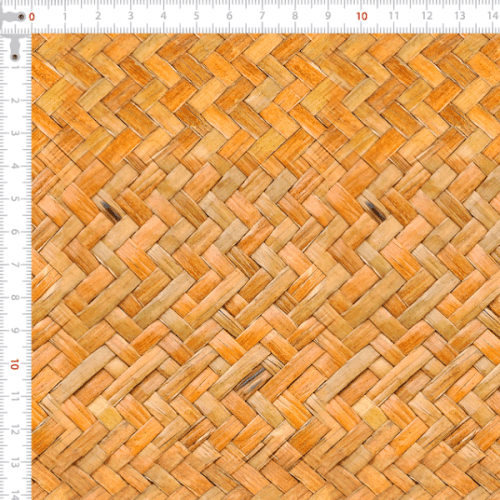The image size is (500, 500).
Task: Click the number 8 on left ruler
Action: point(14,297)
